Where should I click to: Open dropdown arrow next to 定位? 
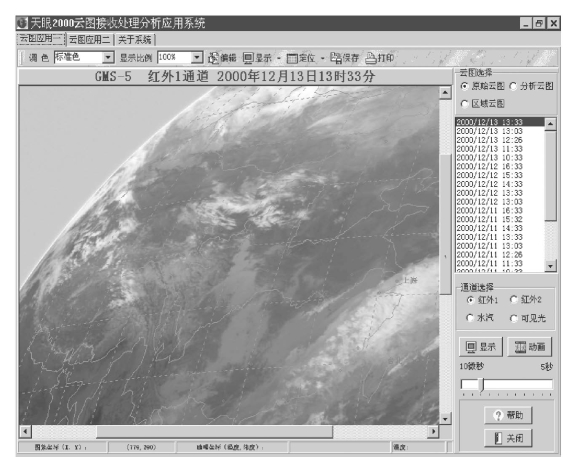click(322, 58)
